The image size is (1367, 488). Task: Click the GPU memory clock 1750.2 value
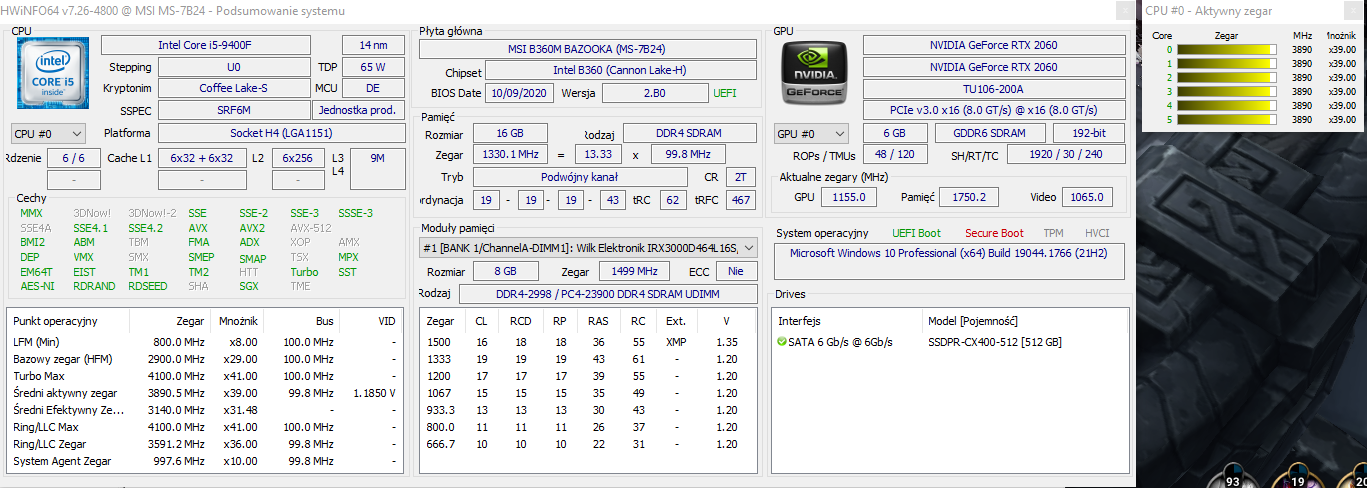point(969,197)
